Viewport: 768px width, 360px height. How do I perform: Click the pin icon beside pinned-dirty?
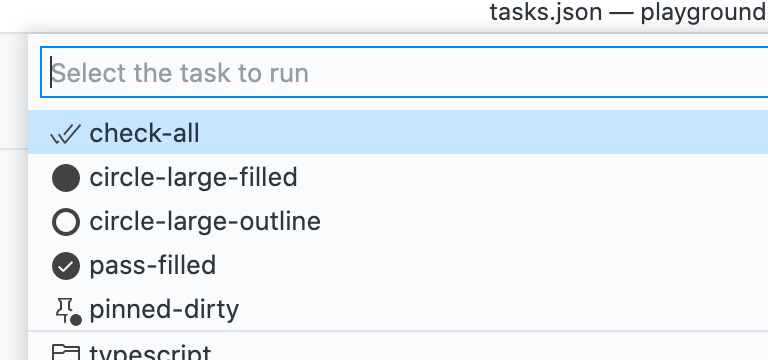tap(65, 309)
